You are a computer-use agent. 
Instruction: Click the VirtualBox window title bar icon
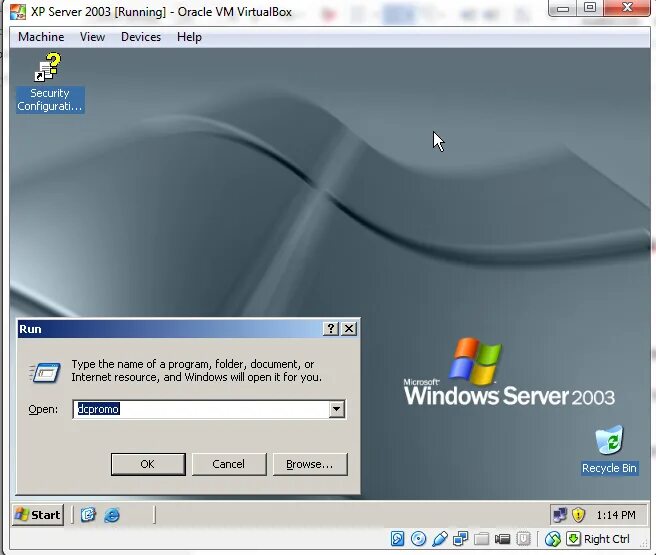[x=18, y=12]
